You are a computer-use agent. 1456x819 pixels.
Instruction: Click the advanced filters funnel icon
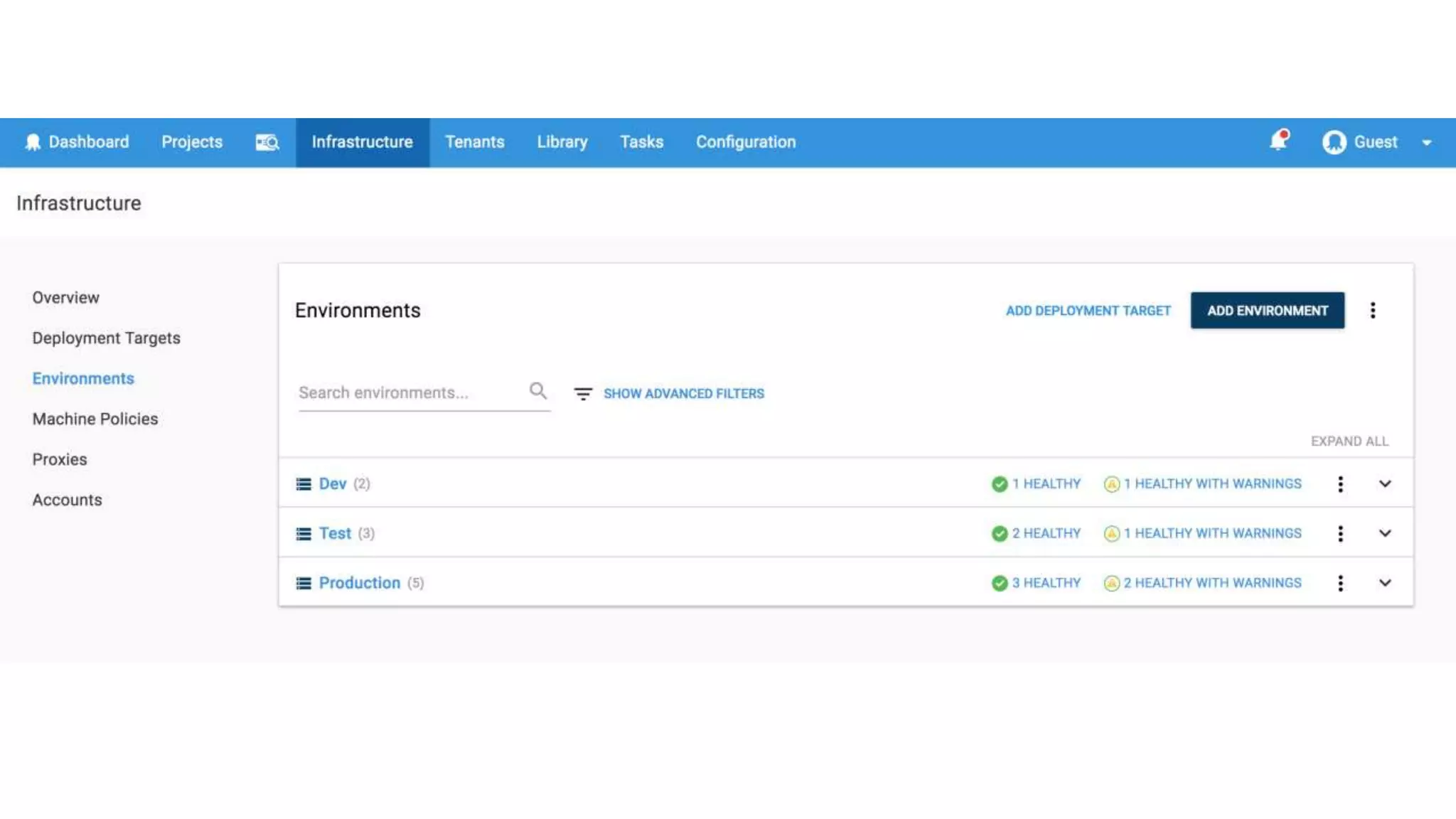[x=583, y=394]
